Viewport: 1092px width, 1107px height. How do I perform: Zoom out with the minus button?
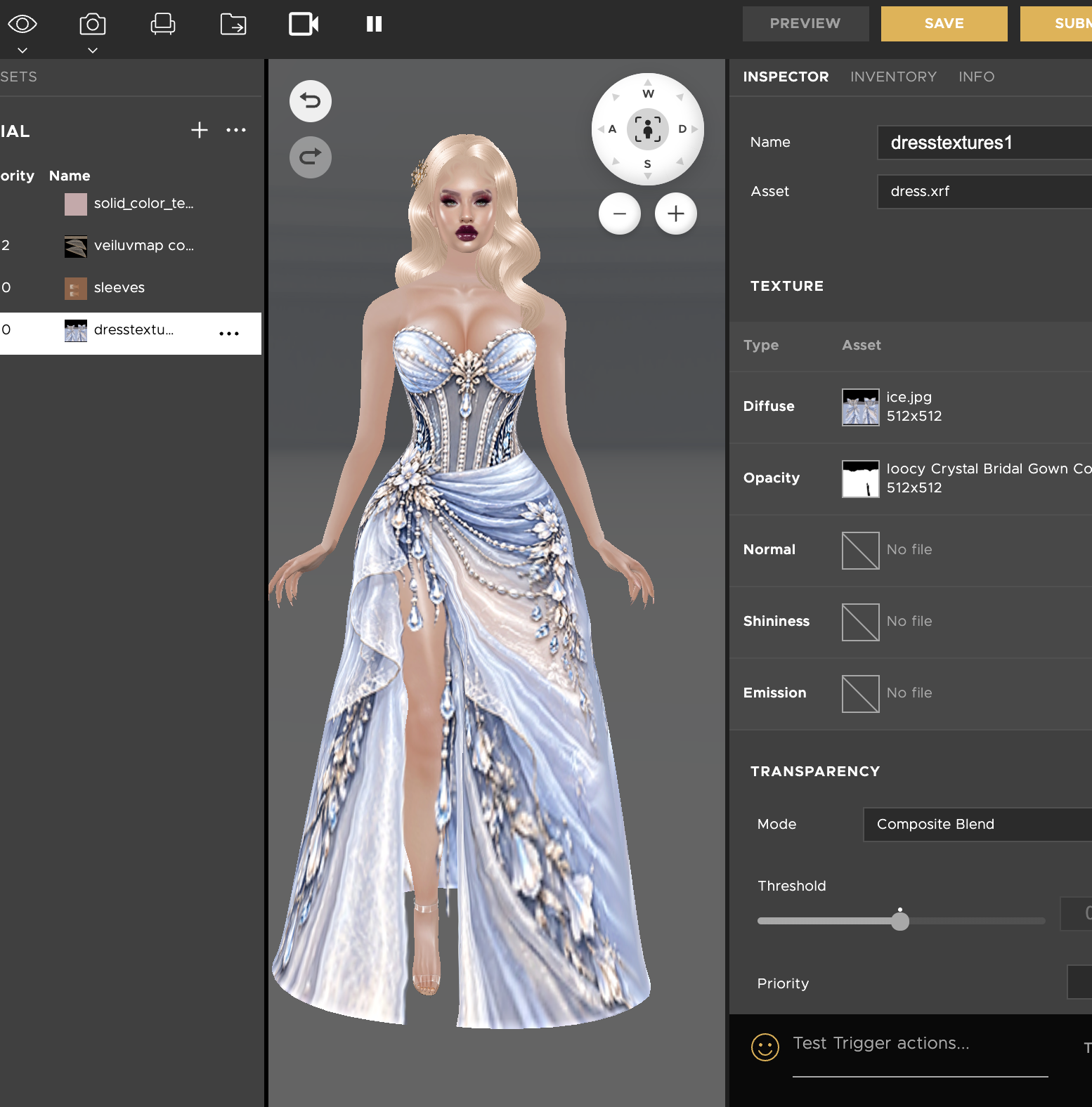pyautogui.click(x=620, y=214)
